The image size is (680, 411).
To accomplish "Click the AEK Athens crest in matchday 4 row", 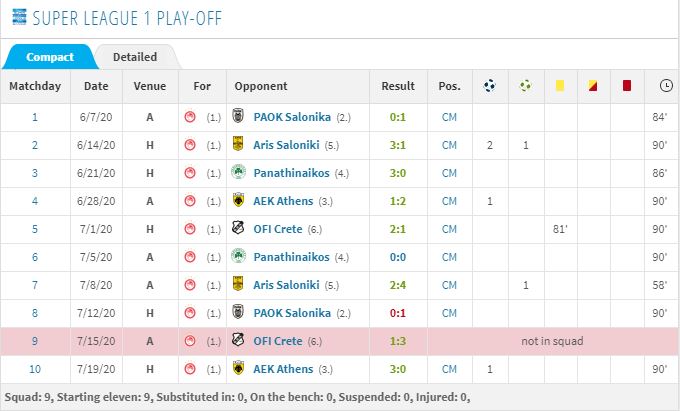I will coord(238,200).
